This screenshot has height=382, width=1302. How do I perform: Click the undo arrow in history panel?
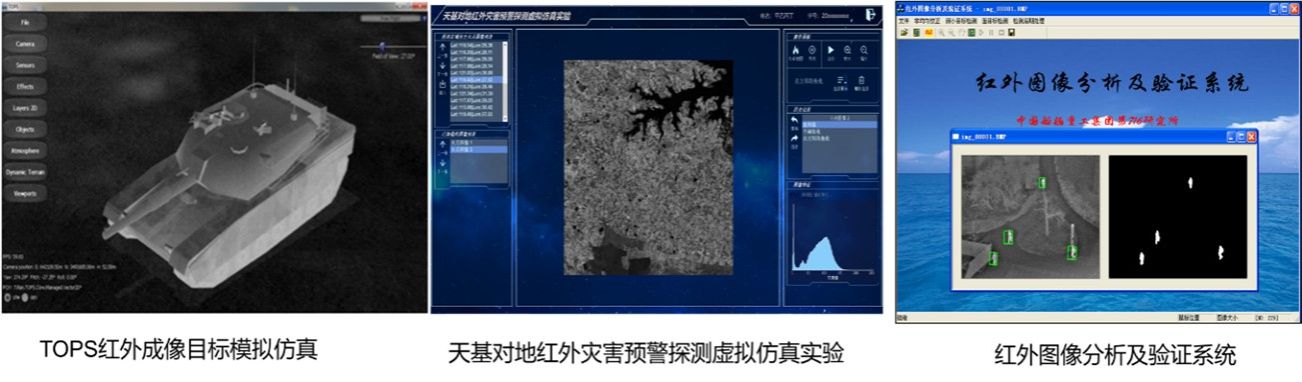pos(795,120)
